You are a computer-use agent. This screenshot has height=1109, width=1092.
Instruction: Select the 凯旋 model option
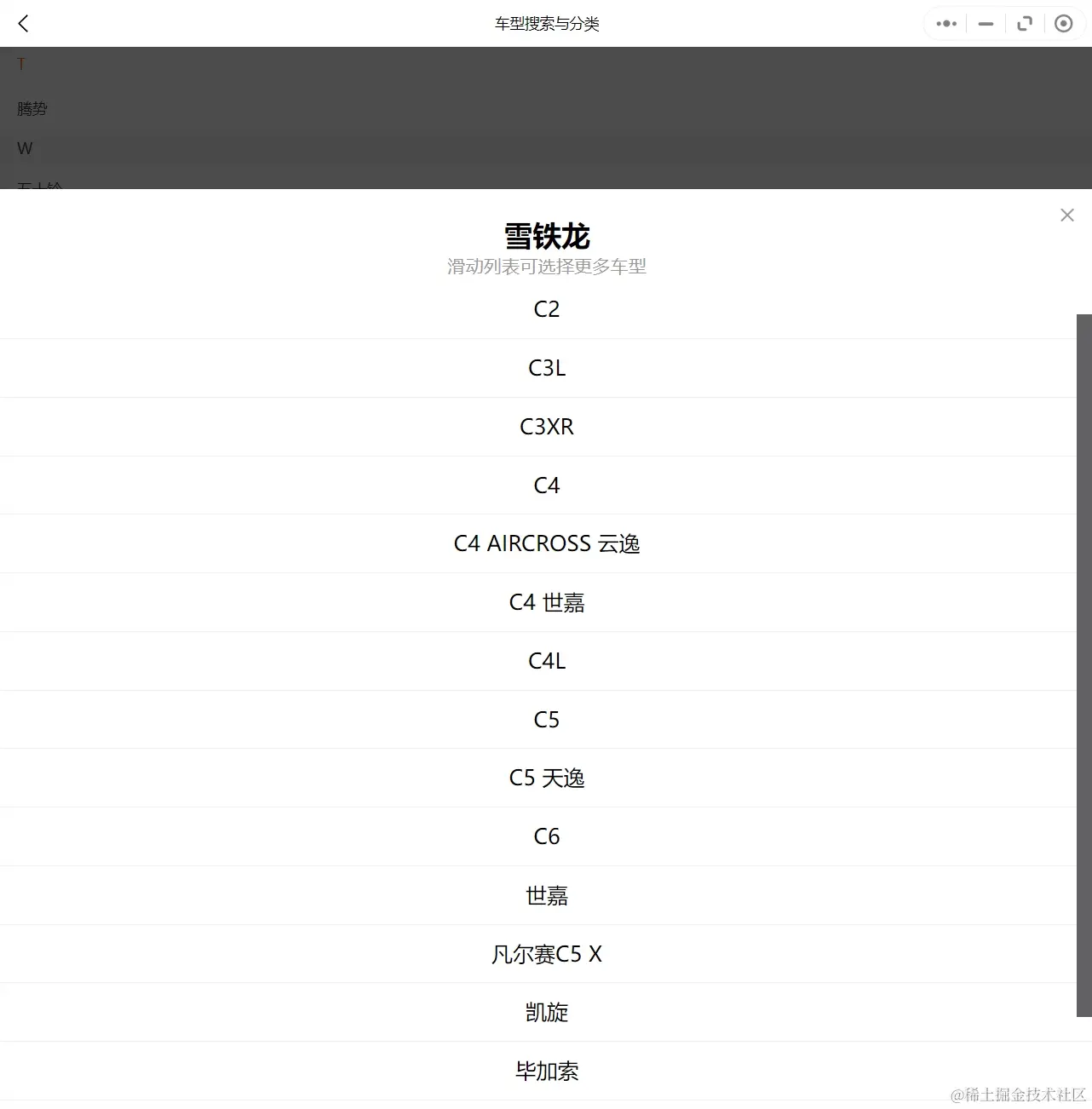coord(546,1013)
